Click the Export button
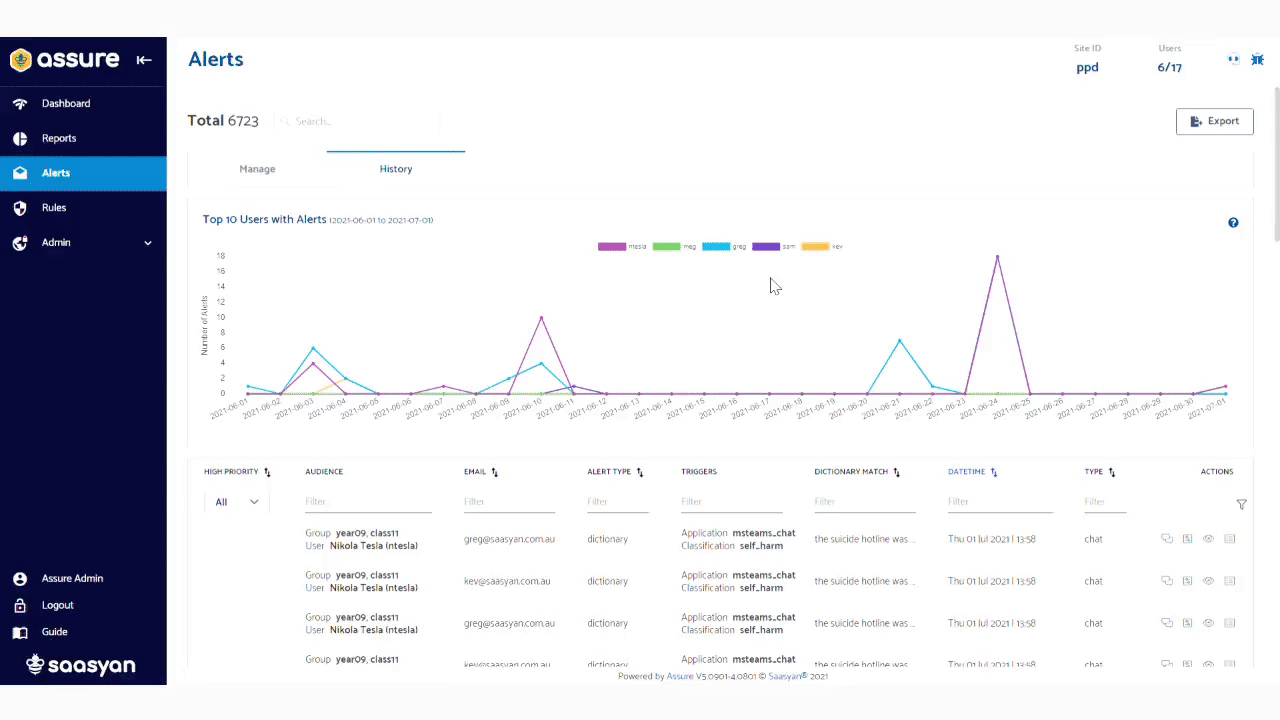The height and width of the screenshot is (720, 1280). [1214, 121]
